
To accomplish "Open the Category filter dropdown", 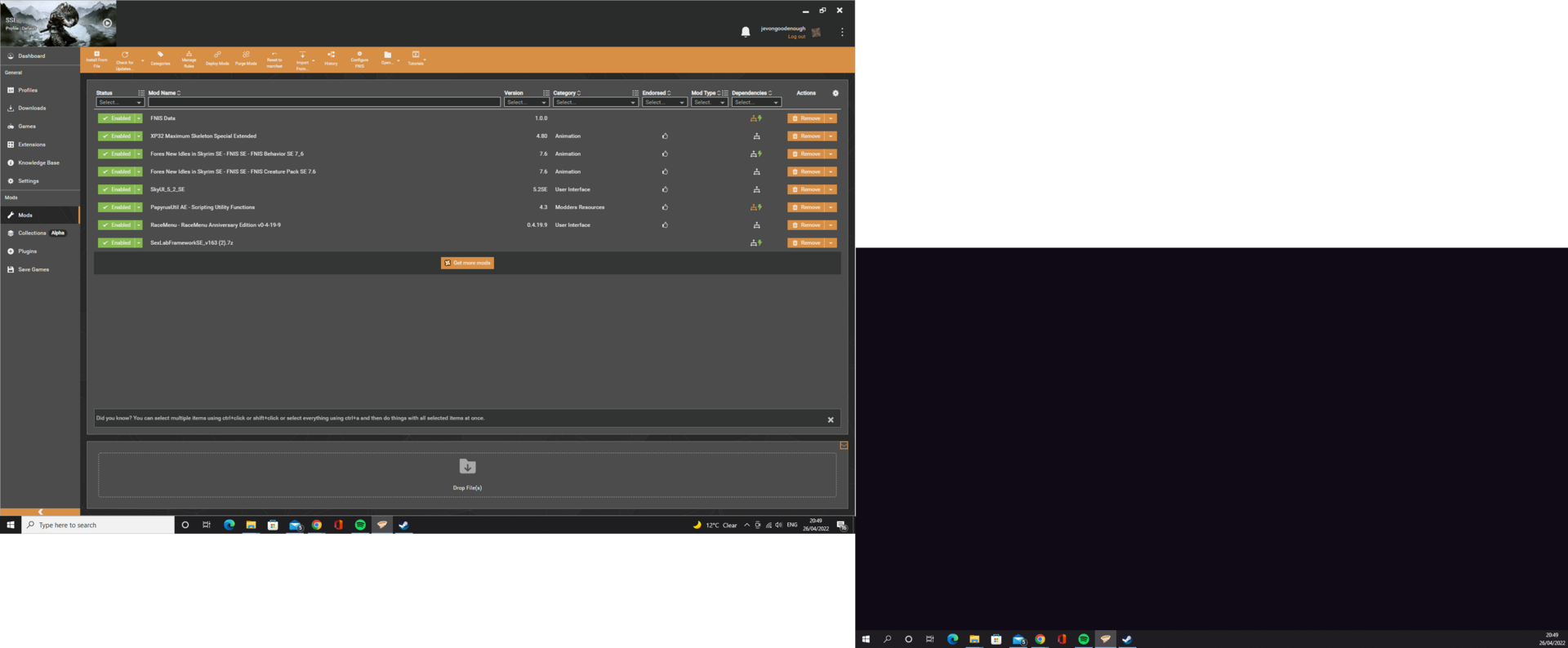I will [595, 103].
